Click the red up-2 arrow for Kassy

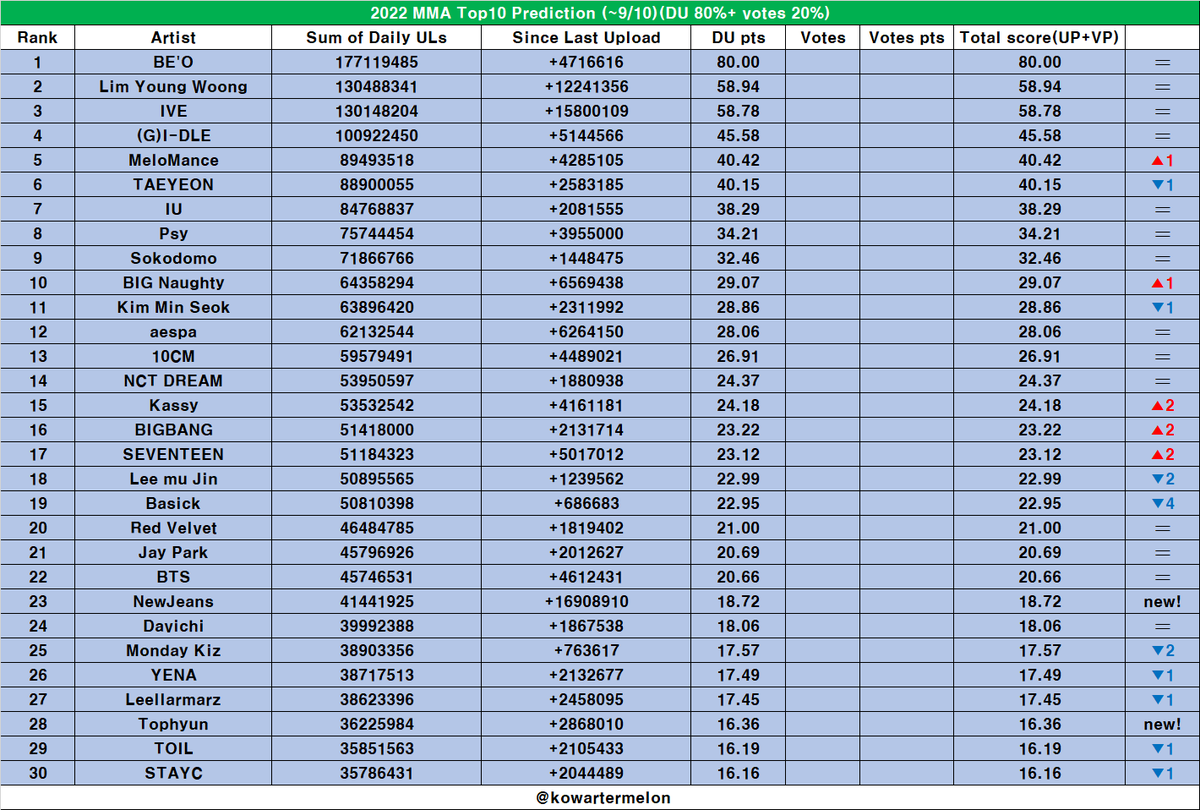click(x=1162, y=405)
